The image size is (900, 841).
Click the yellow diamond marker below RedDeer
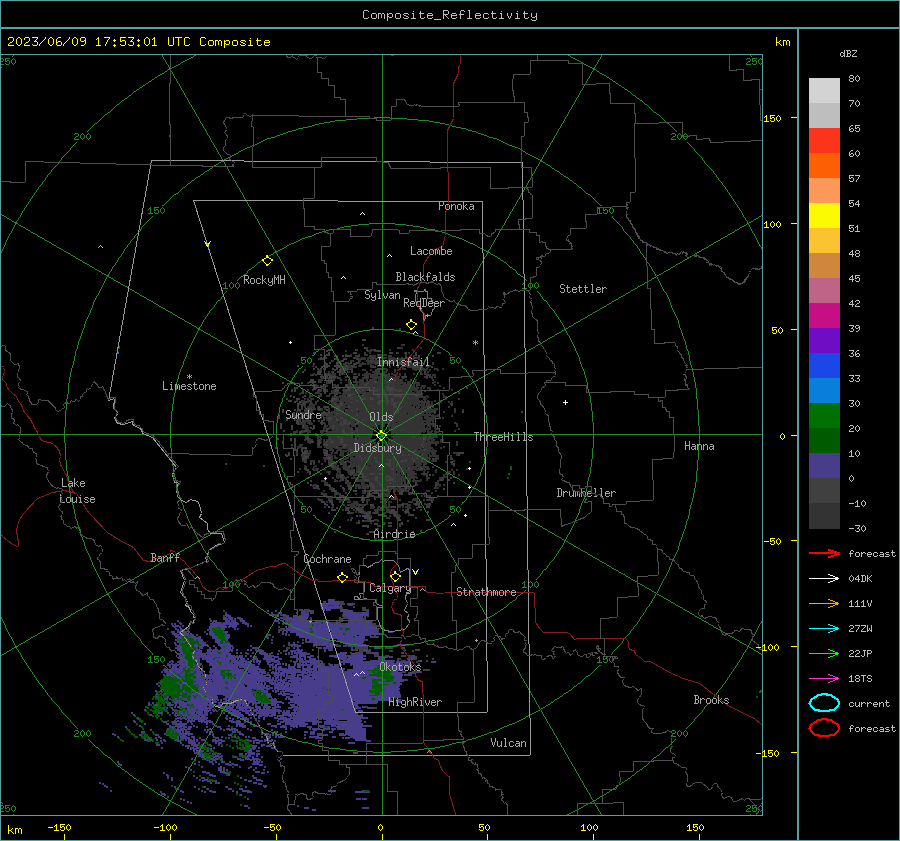411,325
